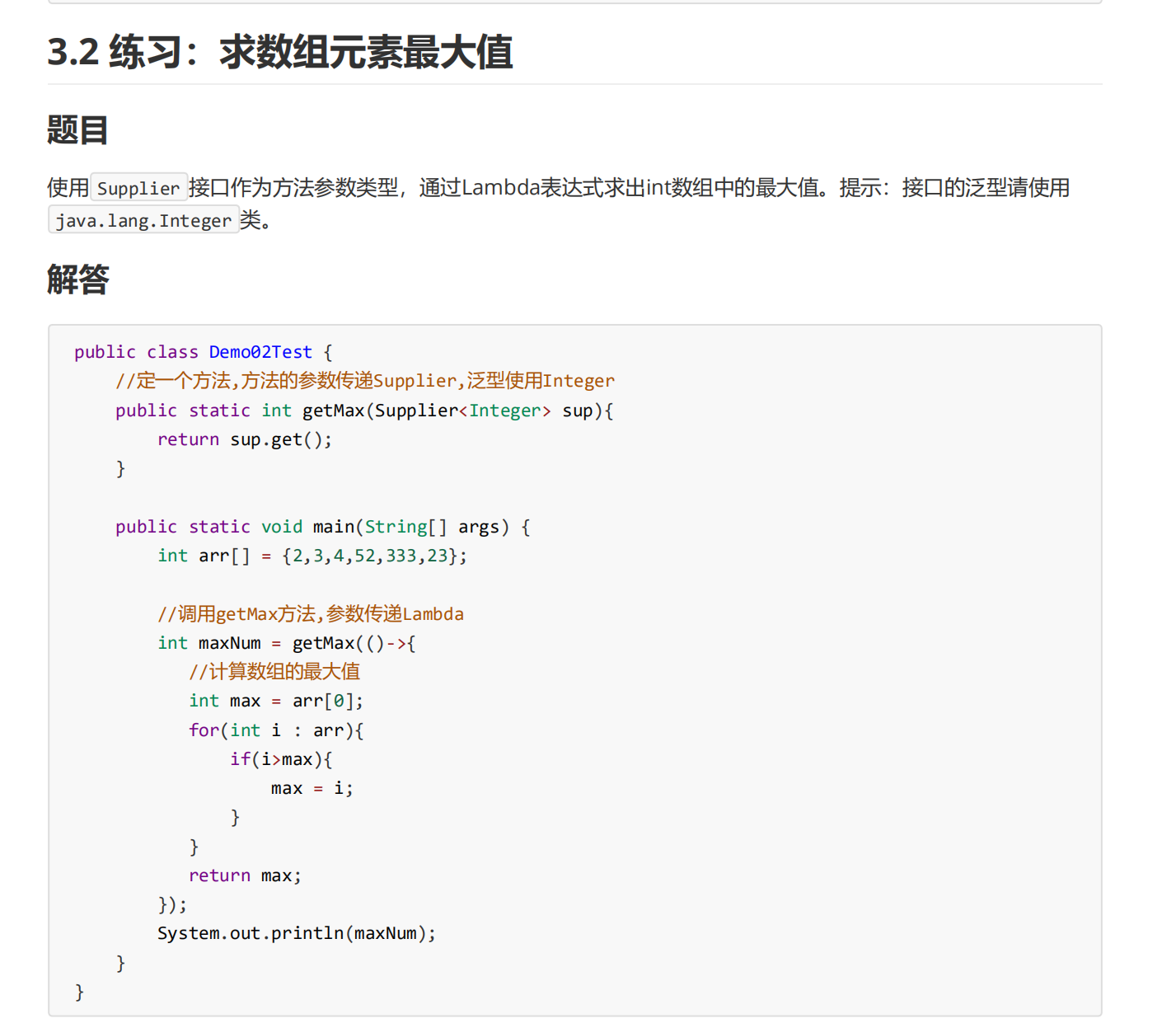This screenshot has width=1176, height=1028.
Task: Click the inline code 'java.lang.Integer'
Action: click(x=143, y=221)
